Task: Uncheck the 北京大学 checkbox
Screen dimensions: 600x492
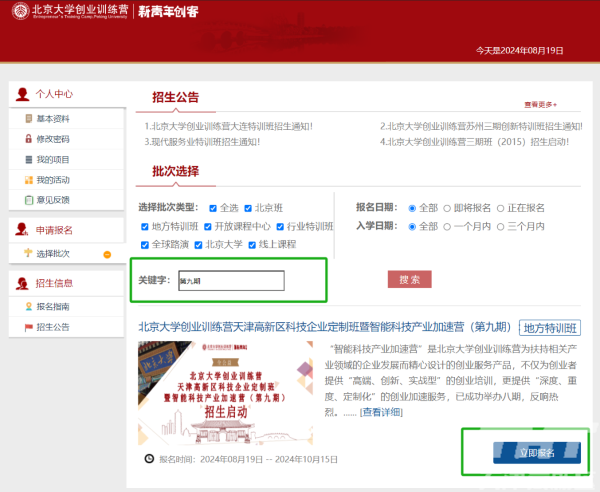Action: [198, 245]
